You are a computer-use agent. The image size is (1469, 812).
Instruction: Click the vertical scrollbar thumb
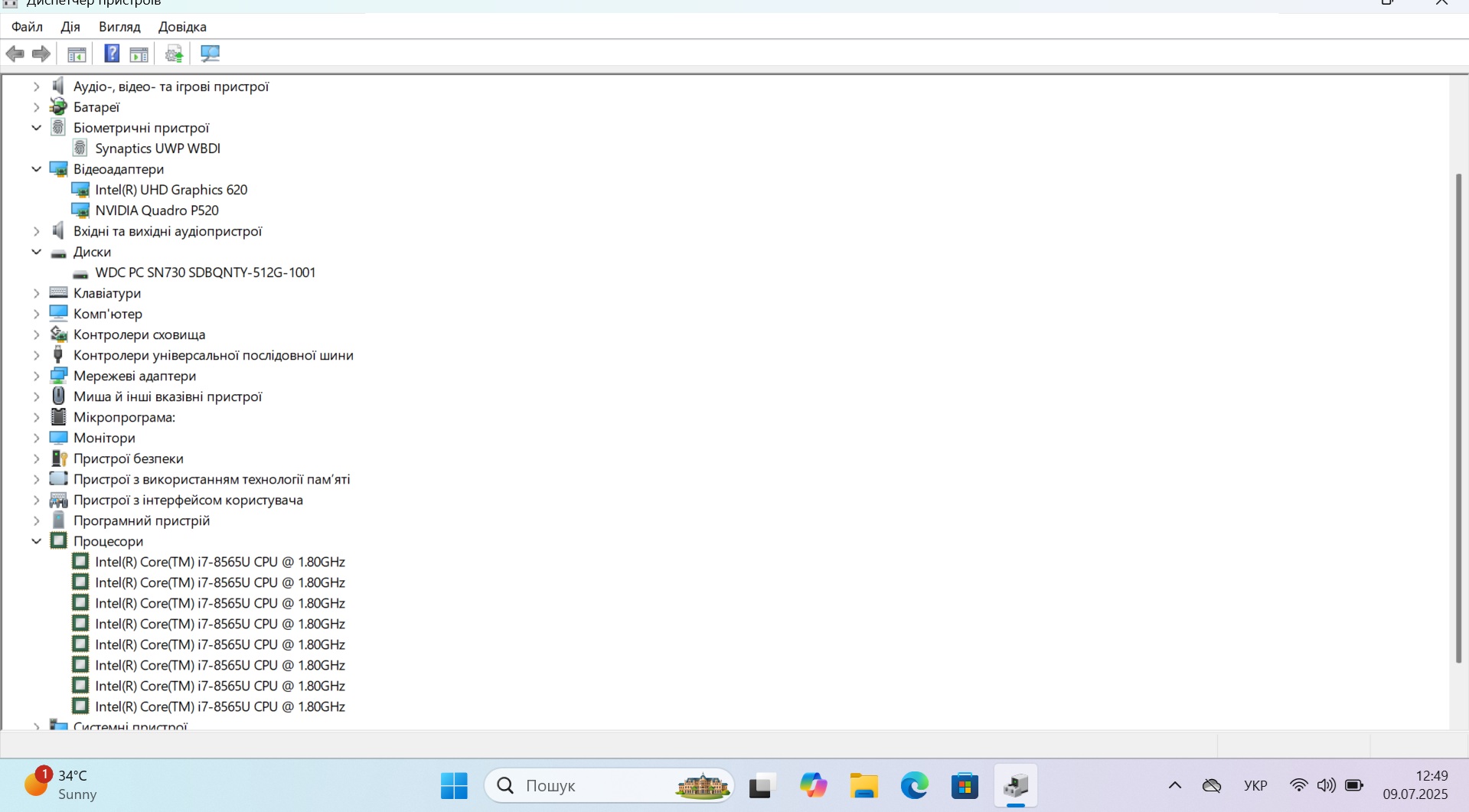(x=1458, y=419)
